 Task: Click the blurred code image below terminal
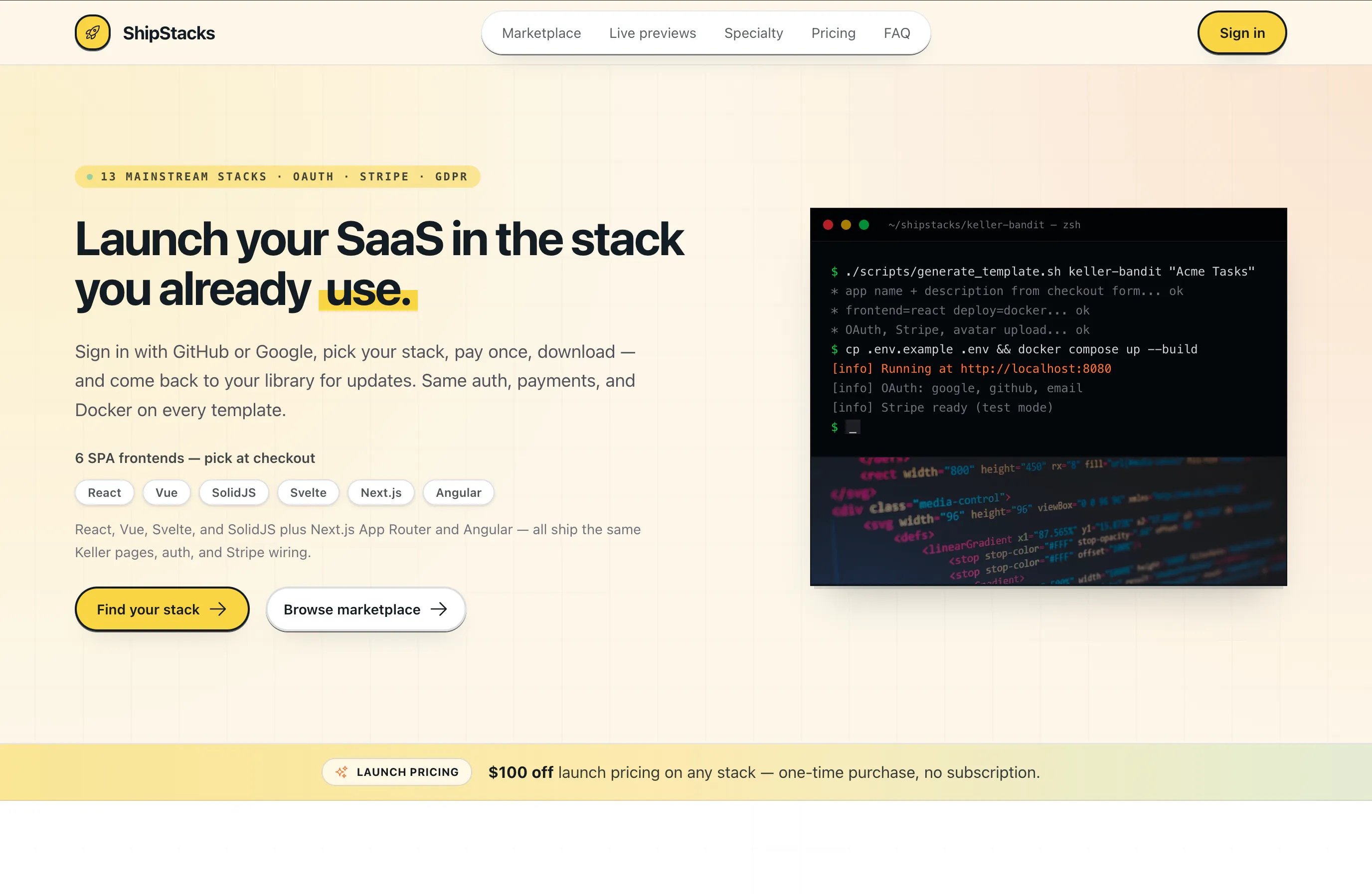pos(1048,521)
